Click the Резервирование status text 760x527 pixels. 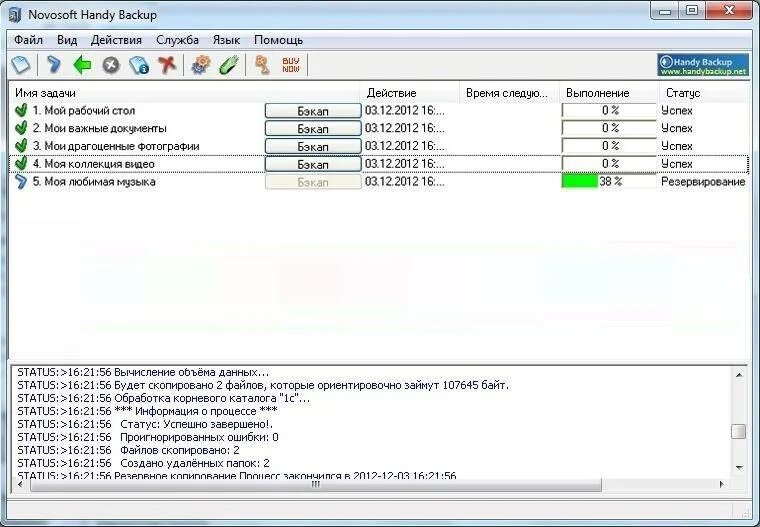point(703,182)
